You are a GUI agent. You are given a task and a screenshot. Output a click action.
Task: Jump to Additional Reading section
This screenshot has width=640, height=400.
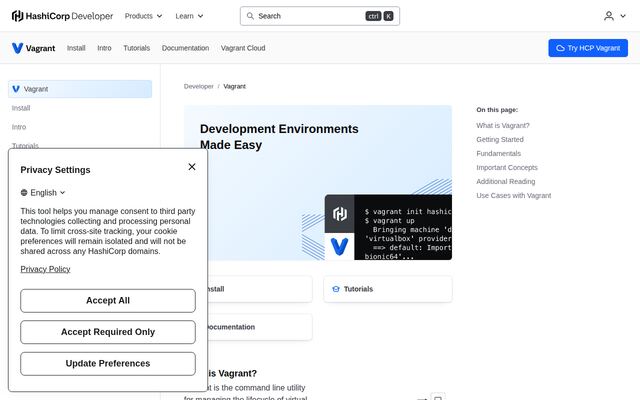pyautogui.click(x=506, y=182)
